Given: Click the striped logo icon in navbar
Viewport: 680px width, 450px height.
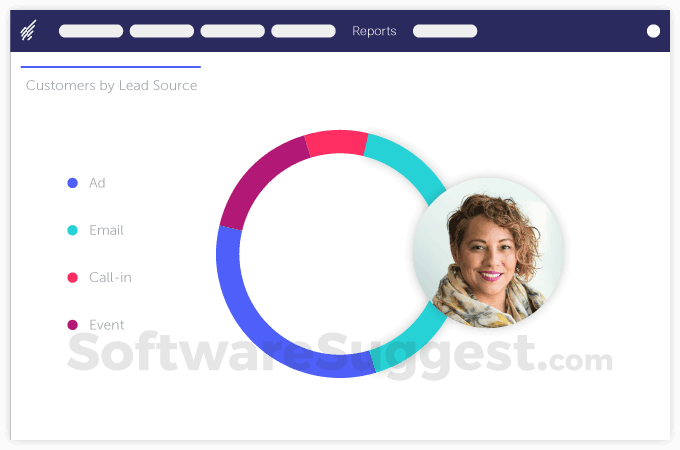Looking at the screenshot, I should 28,31.
